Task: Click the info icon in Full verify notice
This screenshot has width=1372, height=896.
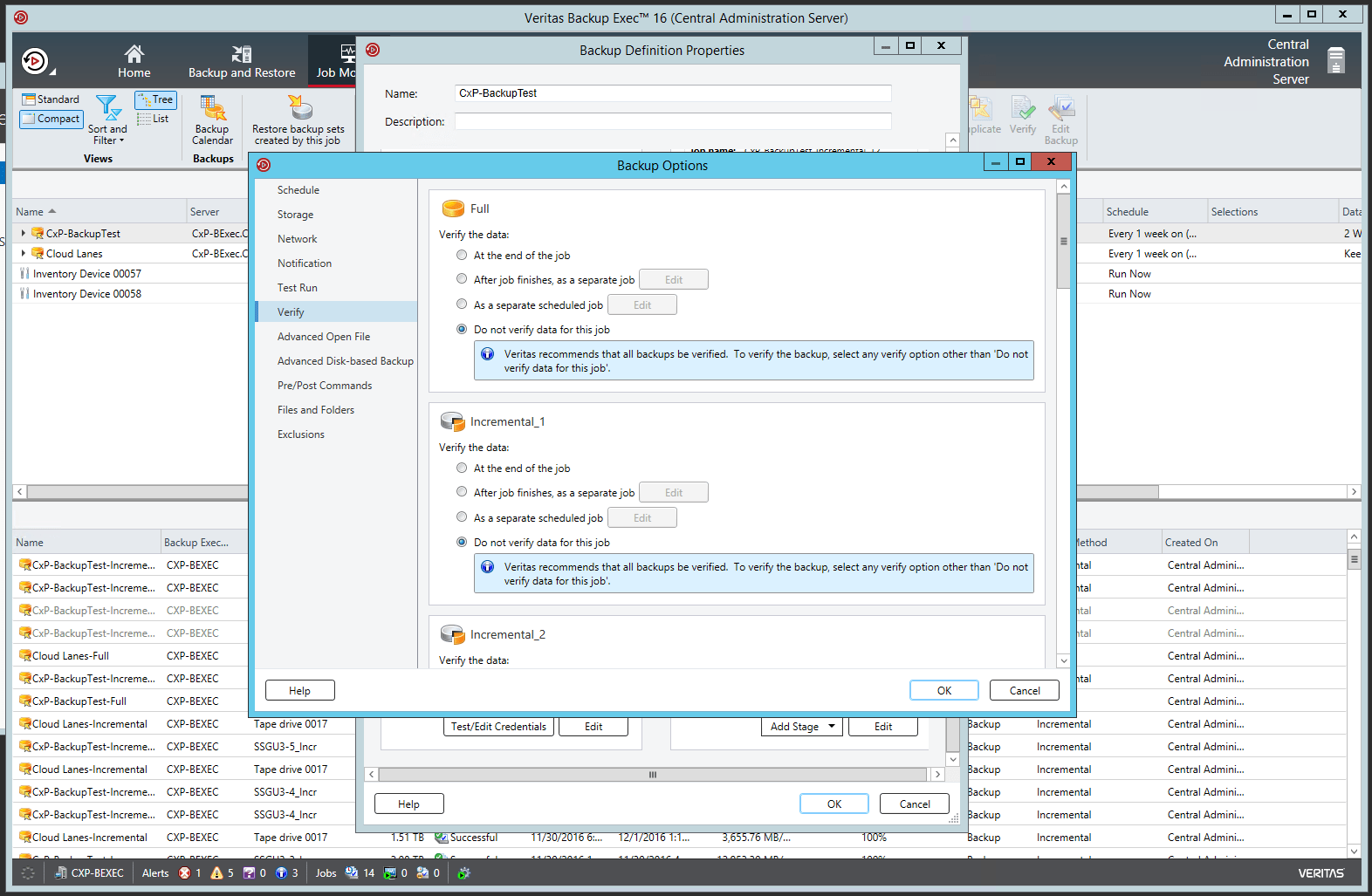Action: click(488, 354)
